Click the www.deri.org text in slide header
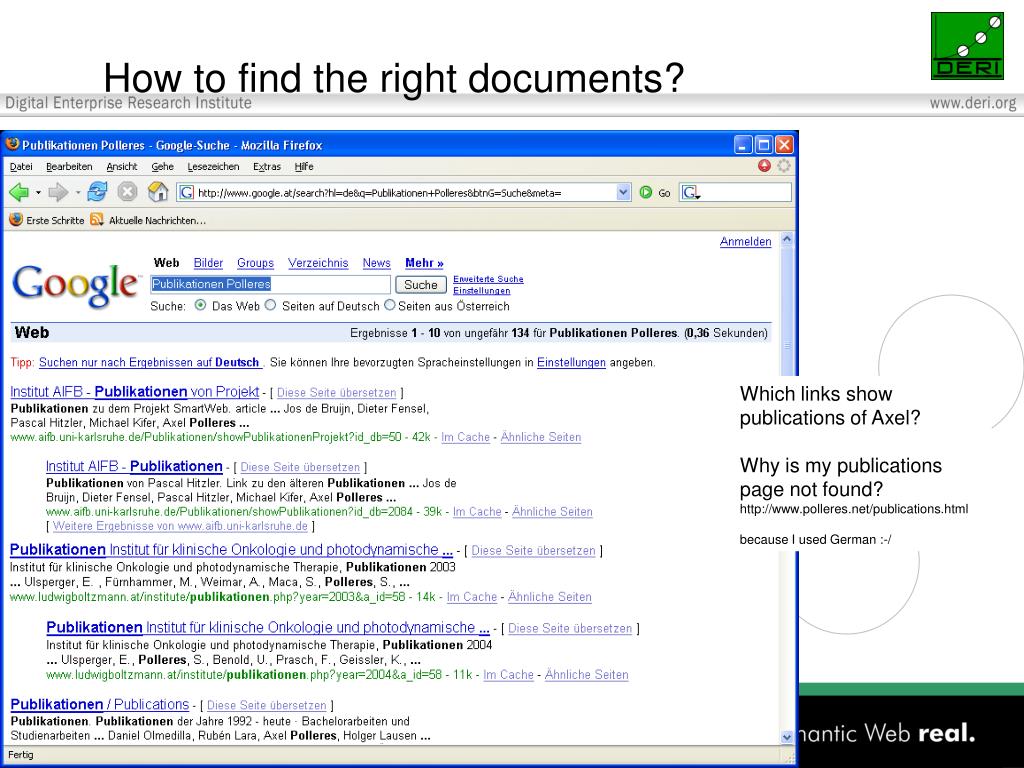Viewport: 1024px width, 768px height. [973, 103]
